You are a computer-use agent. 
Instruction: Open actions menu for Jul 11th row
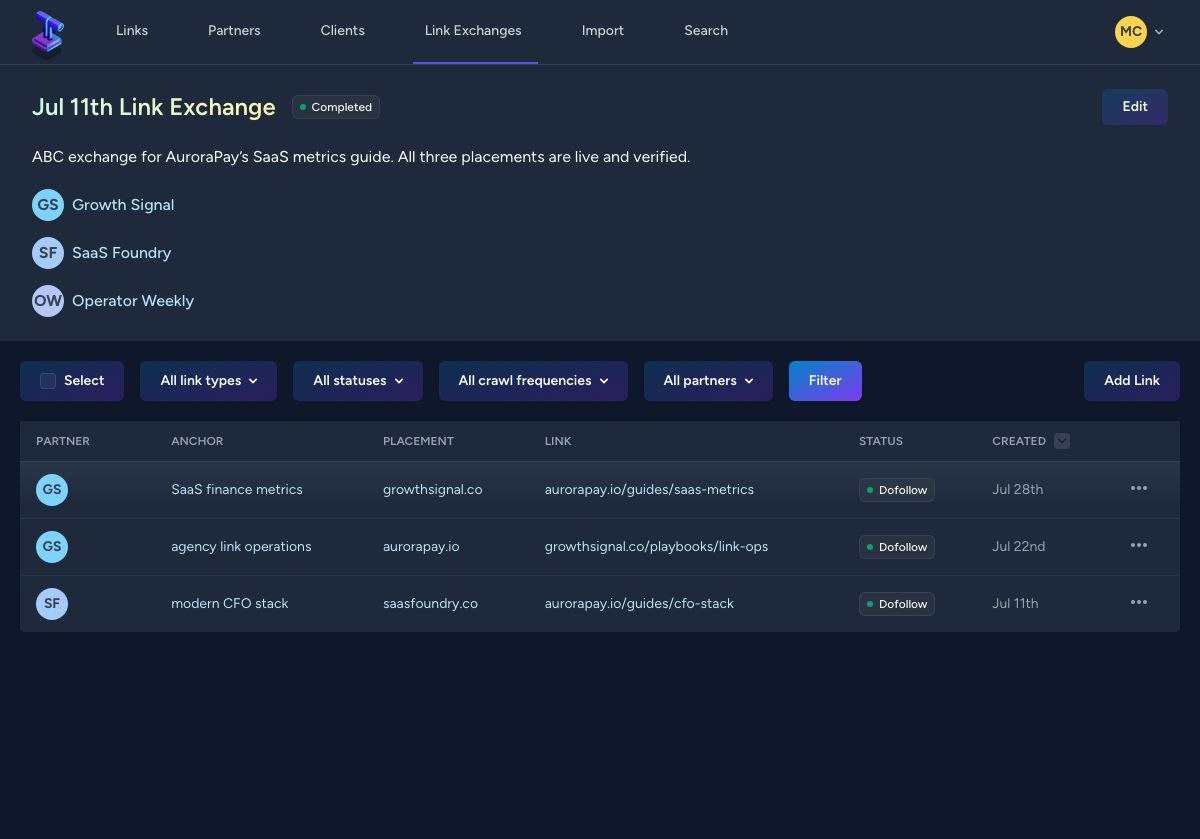click(x=1139, y=603)
